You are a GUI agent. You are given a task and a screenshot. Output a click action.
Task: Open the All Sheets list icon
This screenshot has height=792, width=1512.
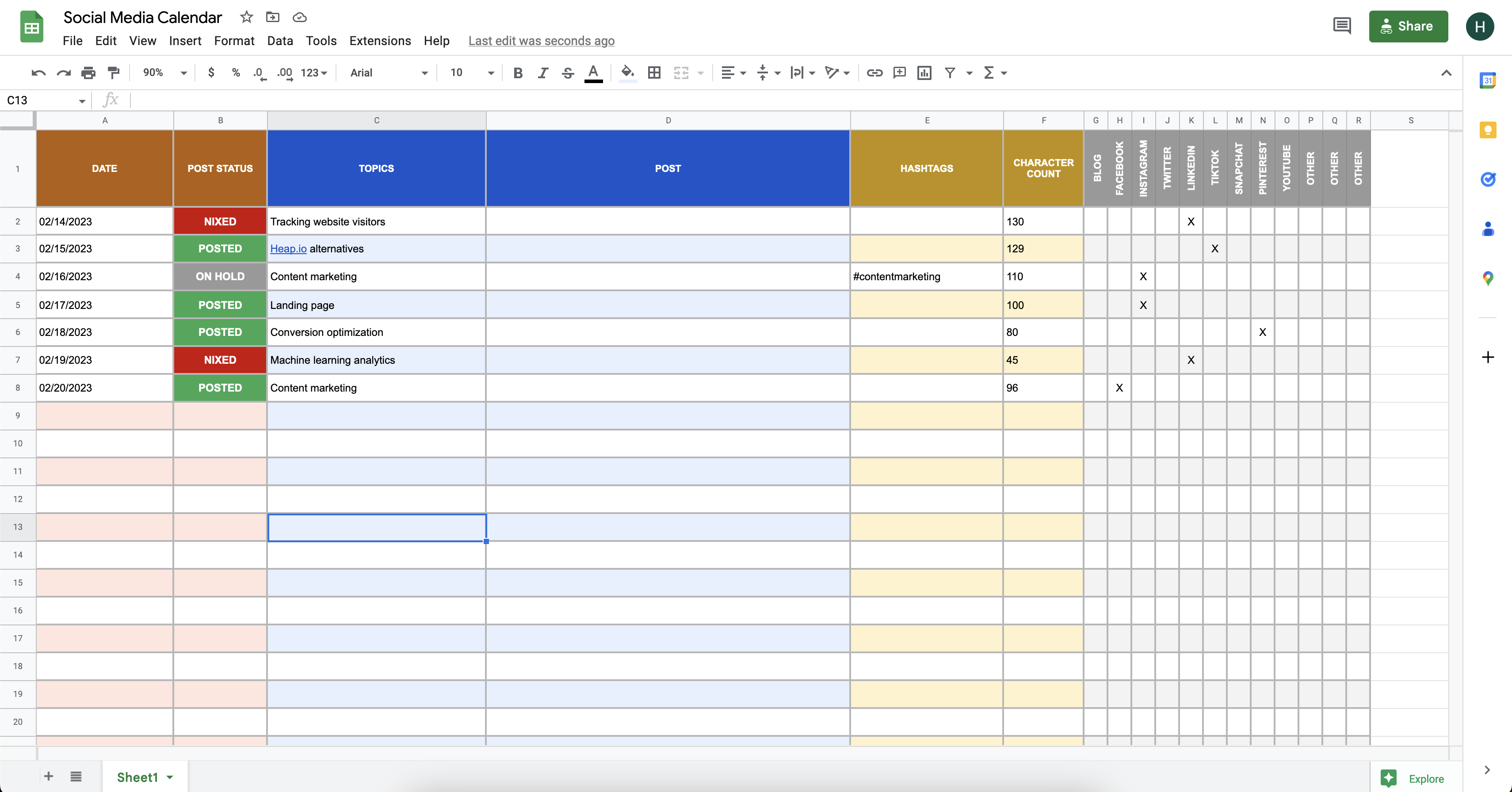coord(76,776)
